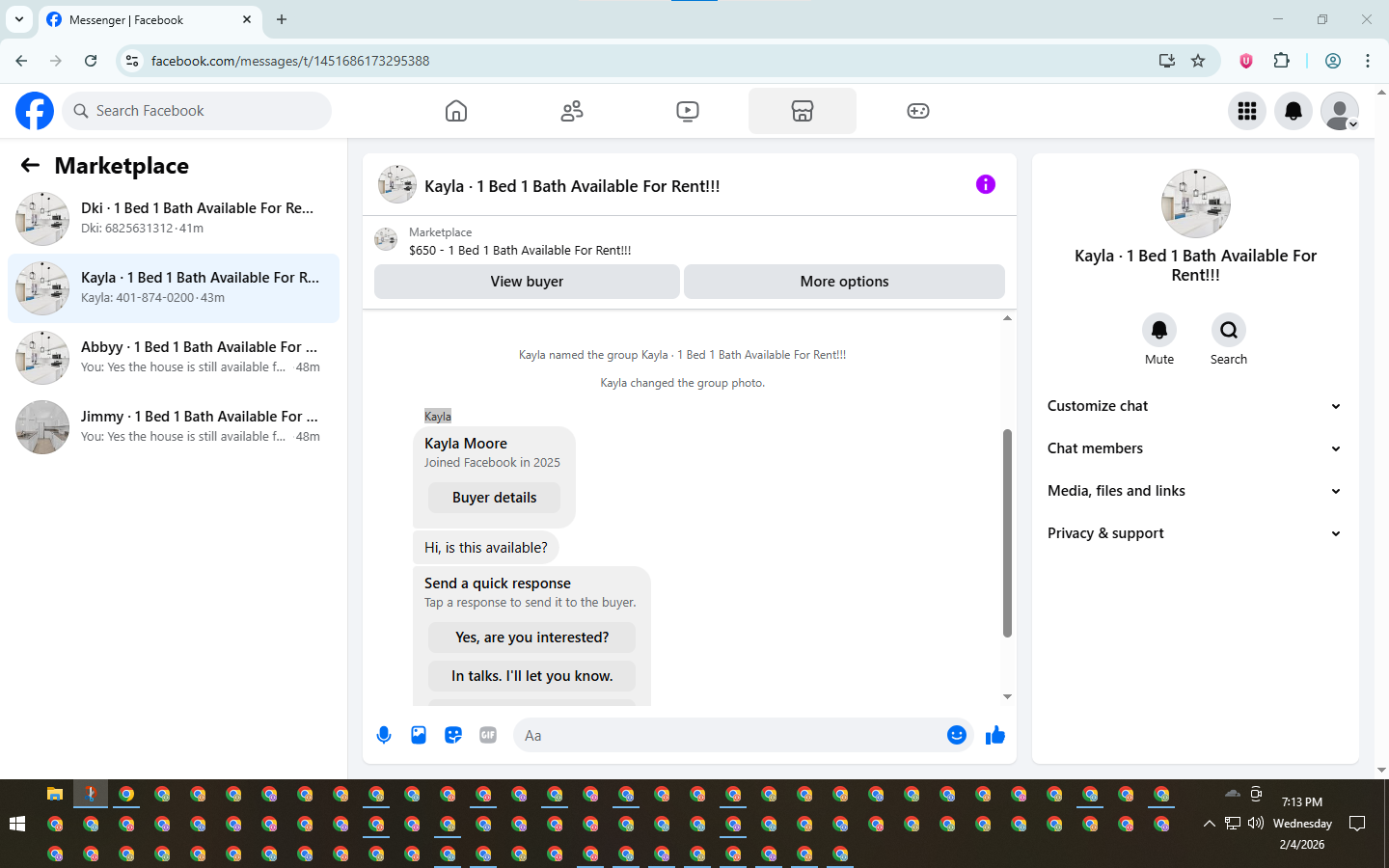Click the browser address bar URL

click(290, 61)
